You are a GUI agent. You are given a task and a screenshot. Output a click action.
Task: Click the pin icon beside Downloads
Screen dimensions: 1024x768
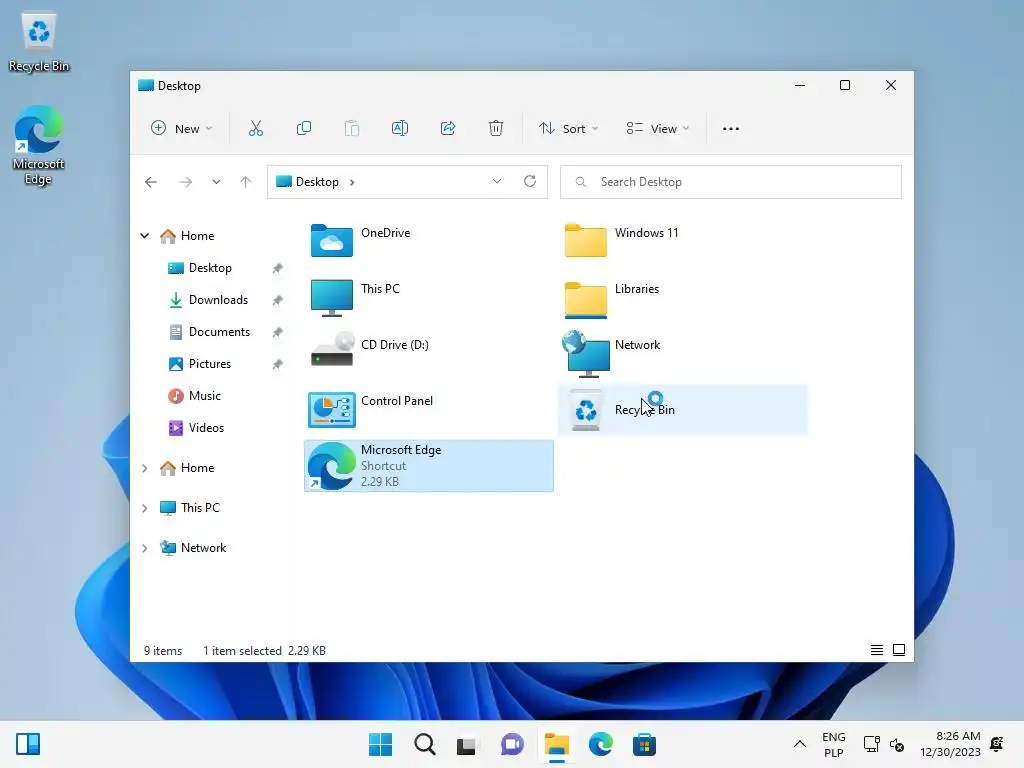coord(278,300)
